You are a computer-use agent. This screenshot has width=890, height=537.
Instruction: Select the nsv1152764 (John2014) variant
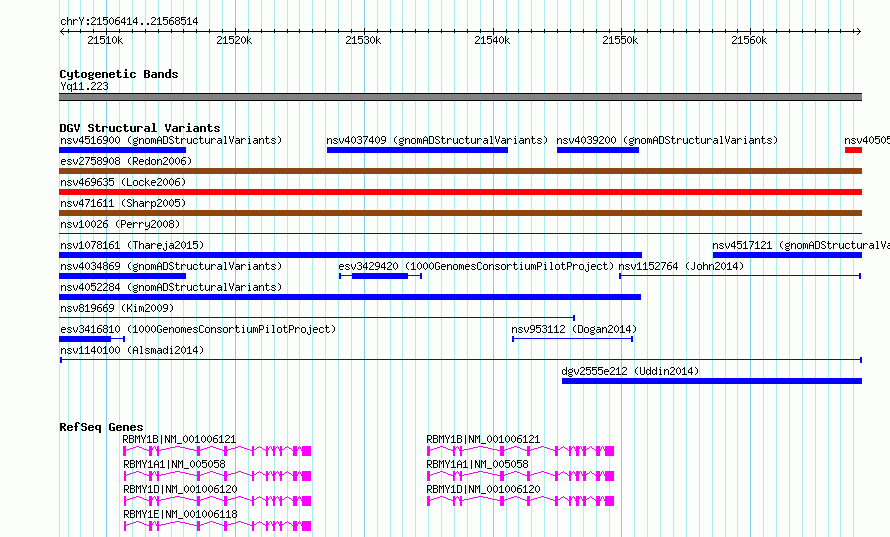[740, 276]
